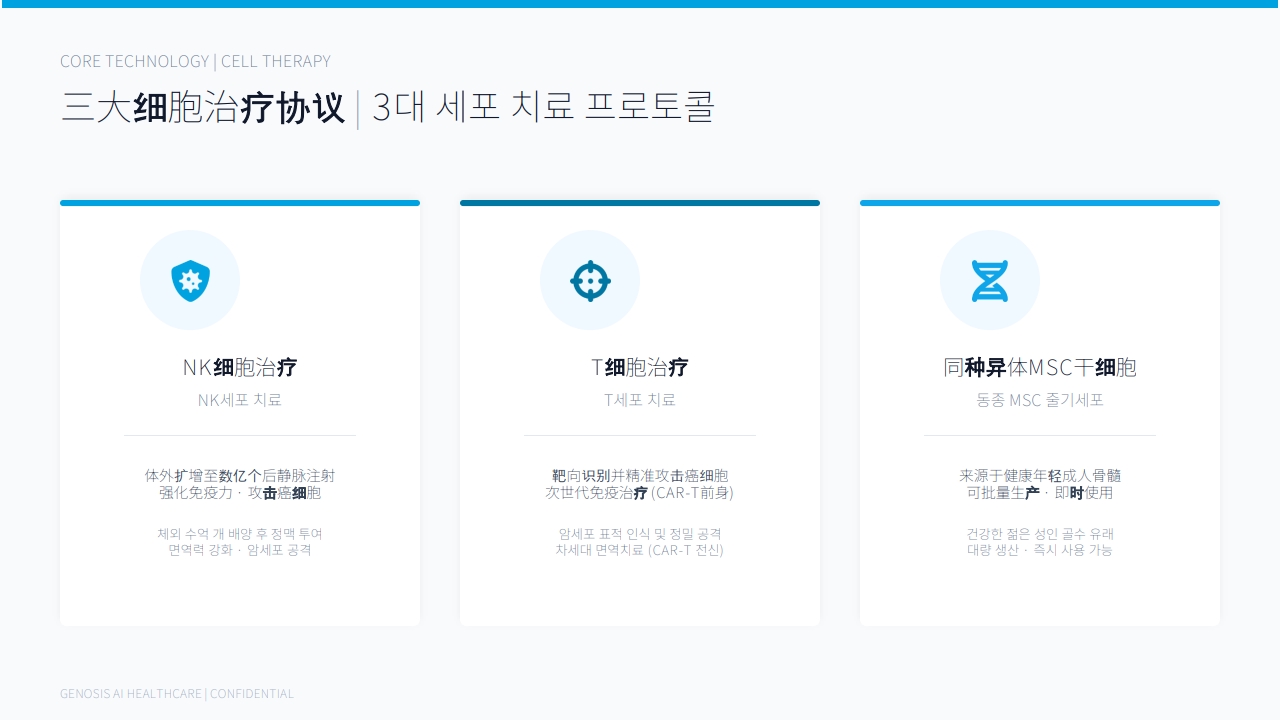Click the NK cell shield virus icon

click(x=190, y=281)
